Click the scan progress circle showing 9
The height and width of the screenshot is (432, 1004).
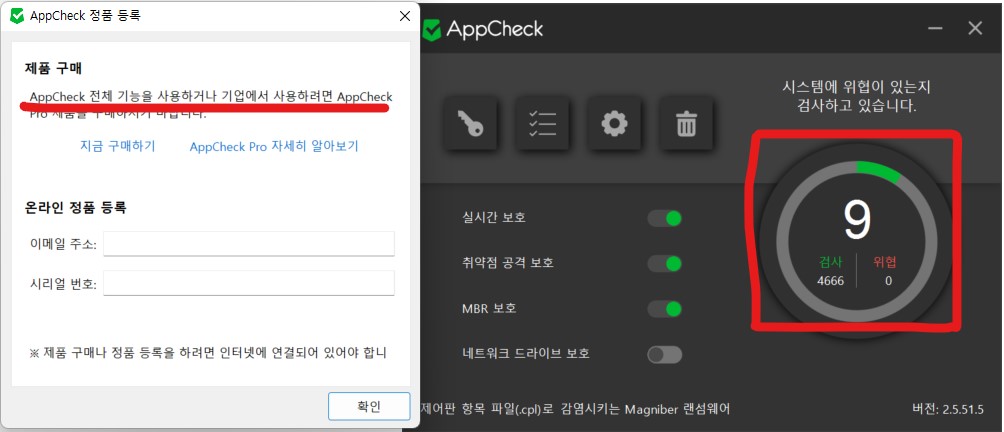point(857,240)
